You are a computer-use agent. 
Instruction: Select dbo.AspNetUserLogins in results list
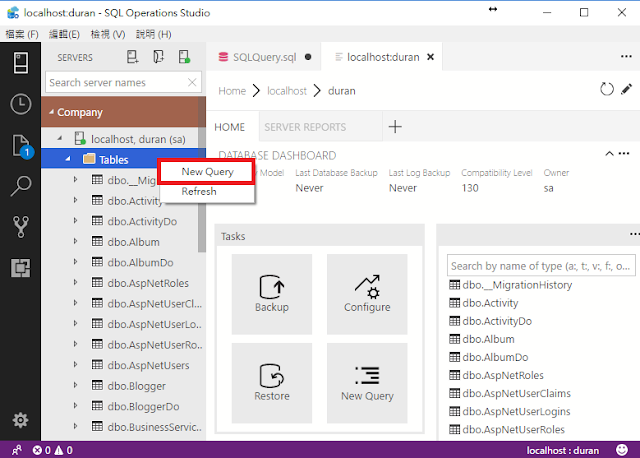(509, 411)
